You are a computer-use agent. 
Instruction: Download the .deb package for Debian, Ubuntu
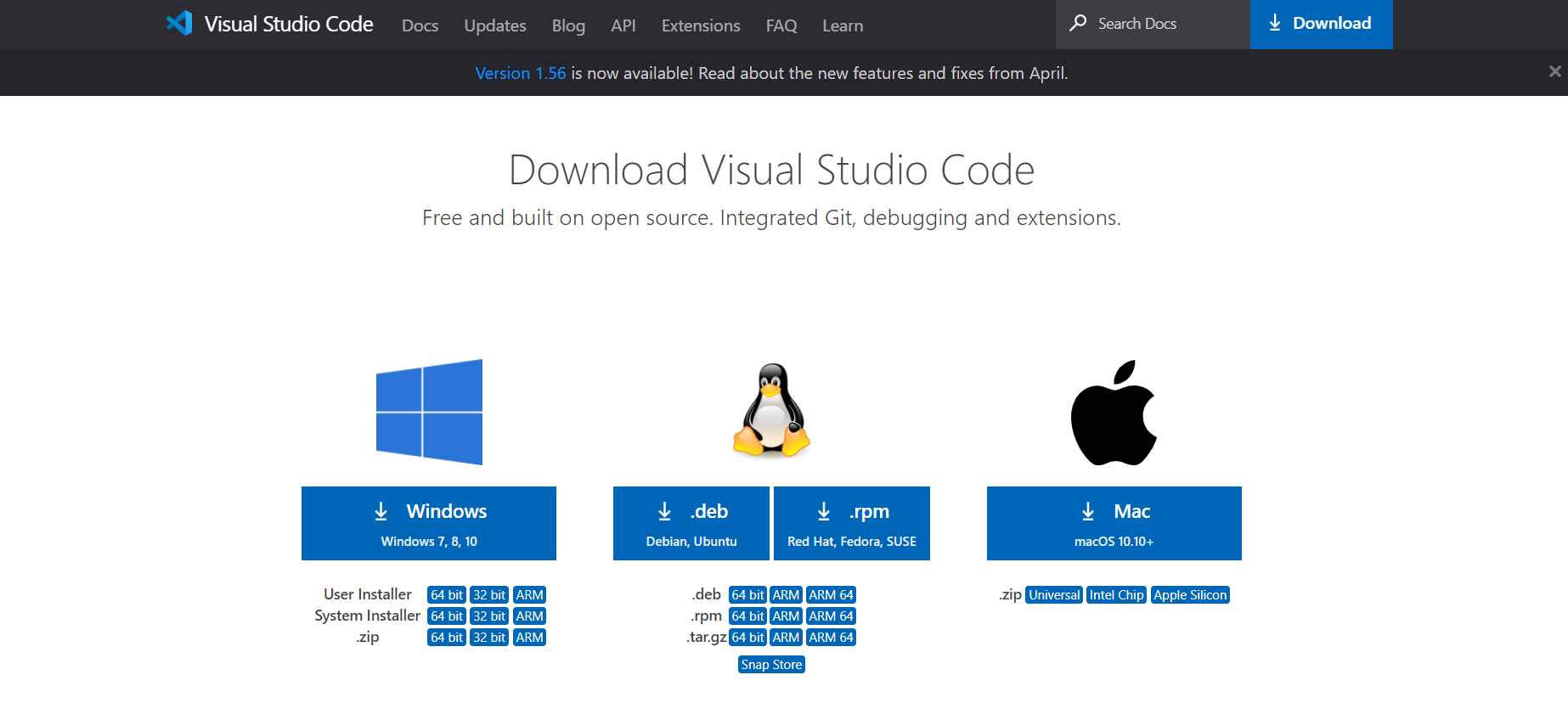point(691,523)
